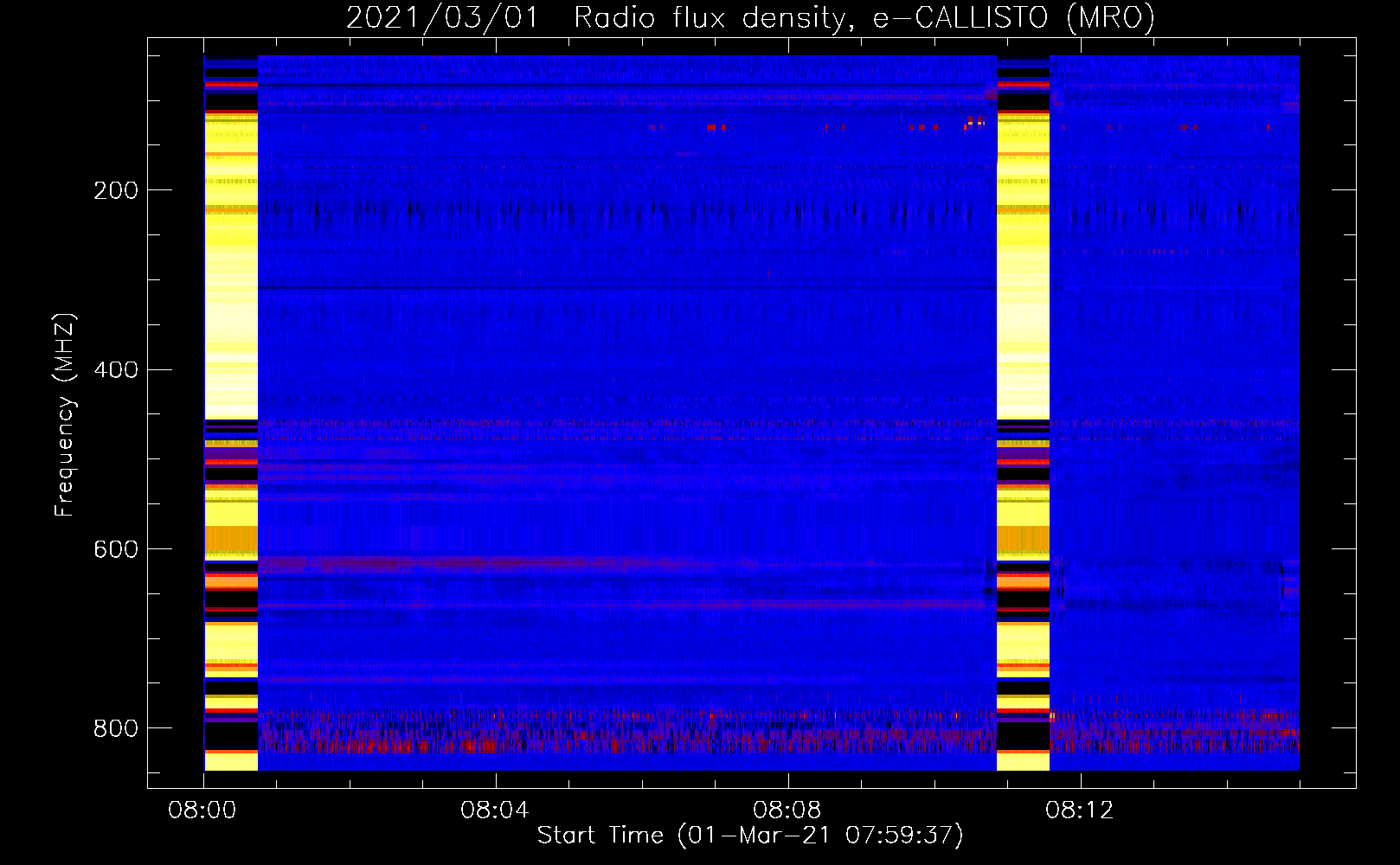Click the 'Start Time (01-Mar-21 07:59:37)' label
Image resolution: width=1400 pixels, height=865 pixels.
pos(750,836)
